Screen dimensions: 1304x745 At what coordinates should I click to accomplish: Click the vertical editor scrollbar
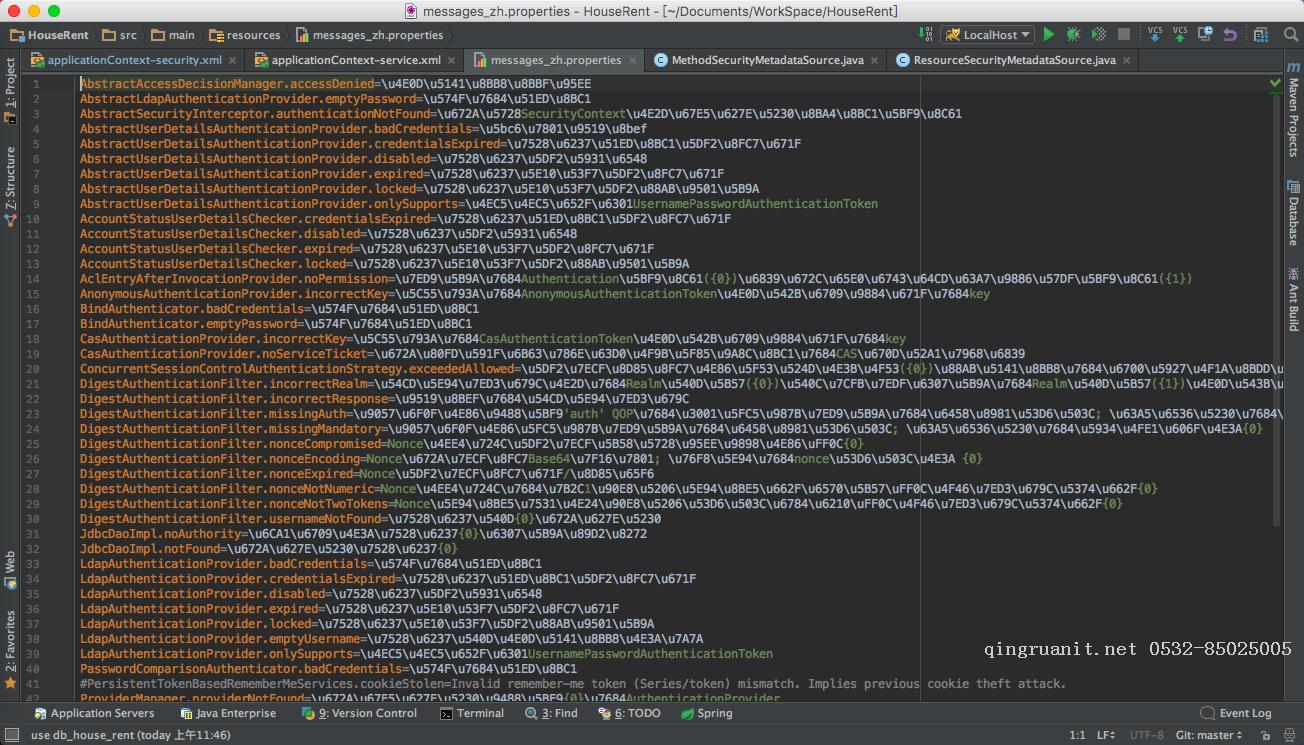coord(1275,310)
